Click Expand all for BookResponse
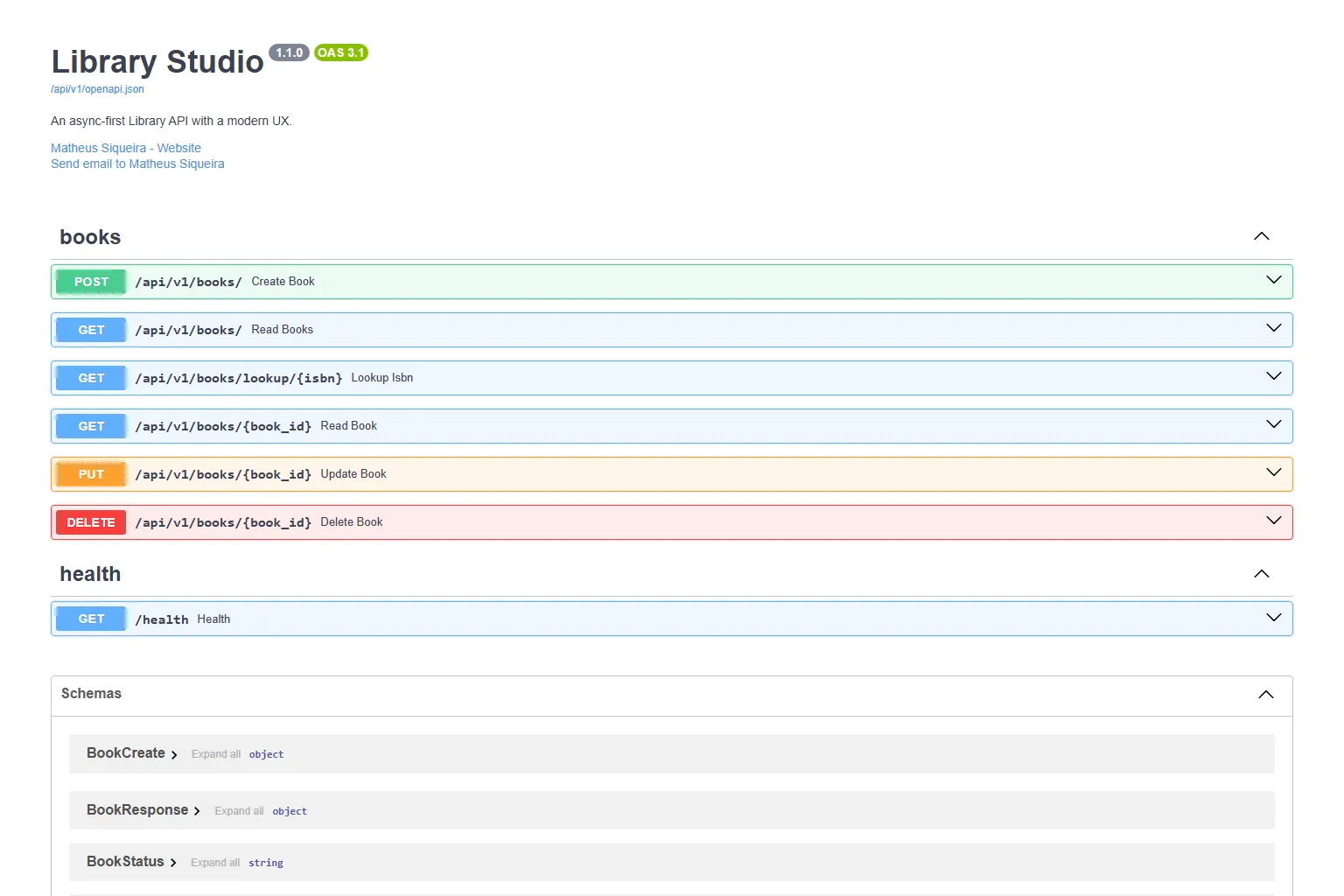The width and height of the screenshot is (1344, 896). 239,811
